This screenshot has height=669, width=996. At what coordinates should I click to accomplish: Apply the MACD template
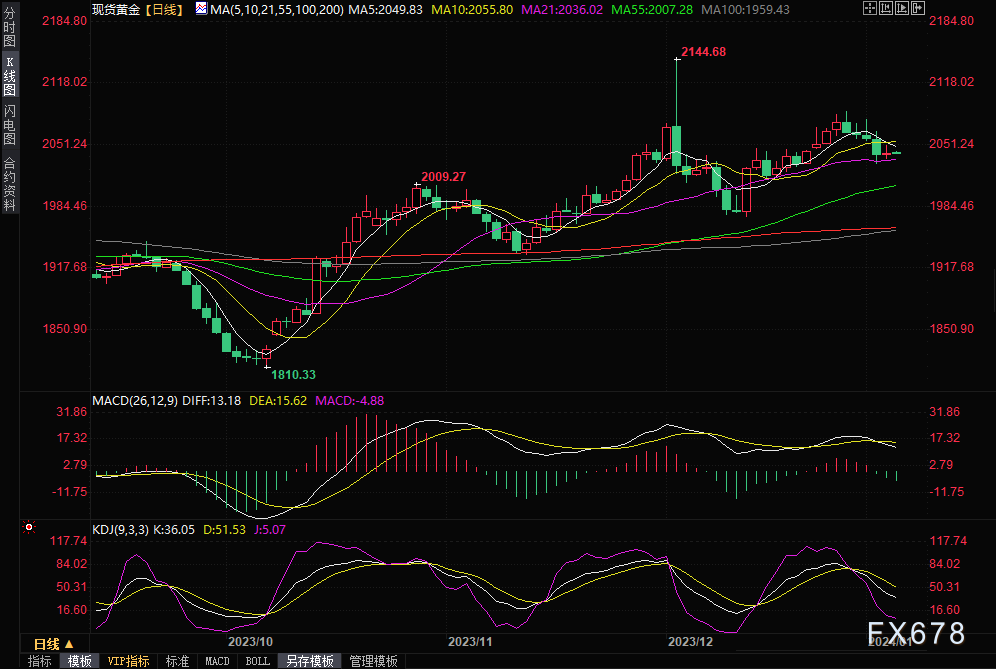click(x=217, y=661)
